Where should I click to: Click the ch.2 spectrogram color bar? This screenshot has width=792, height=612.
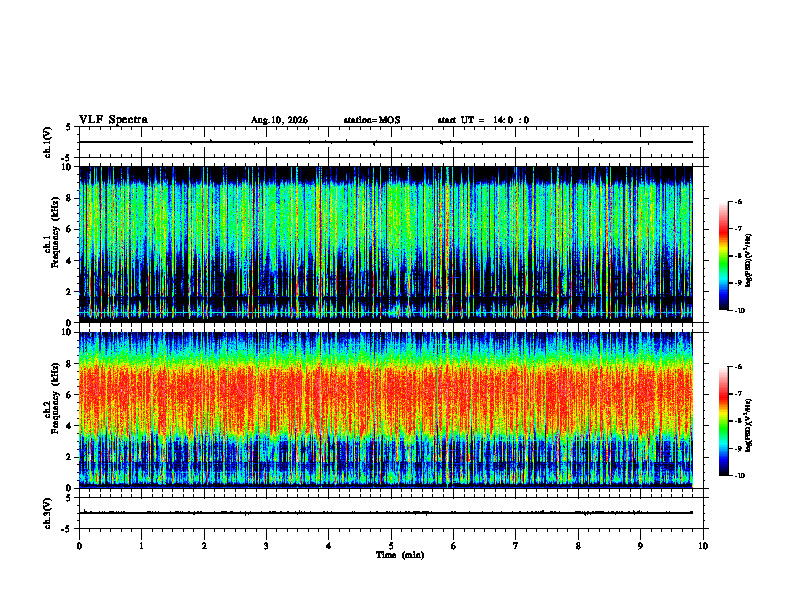[724, 421]
